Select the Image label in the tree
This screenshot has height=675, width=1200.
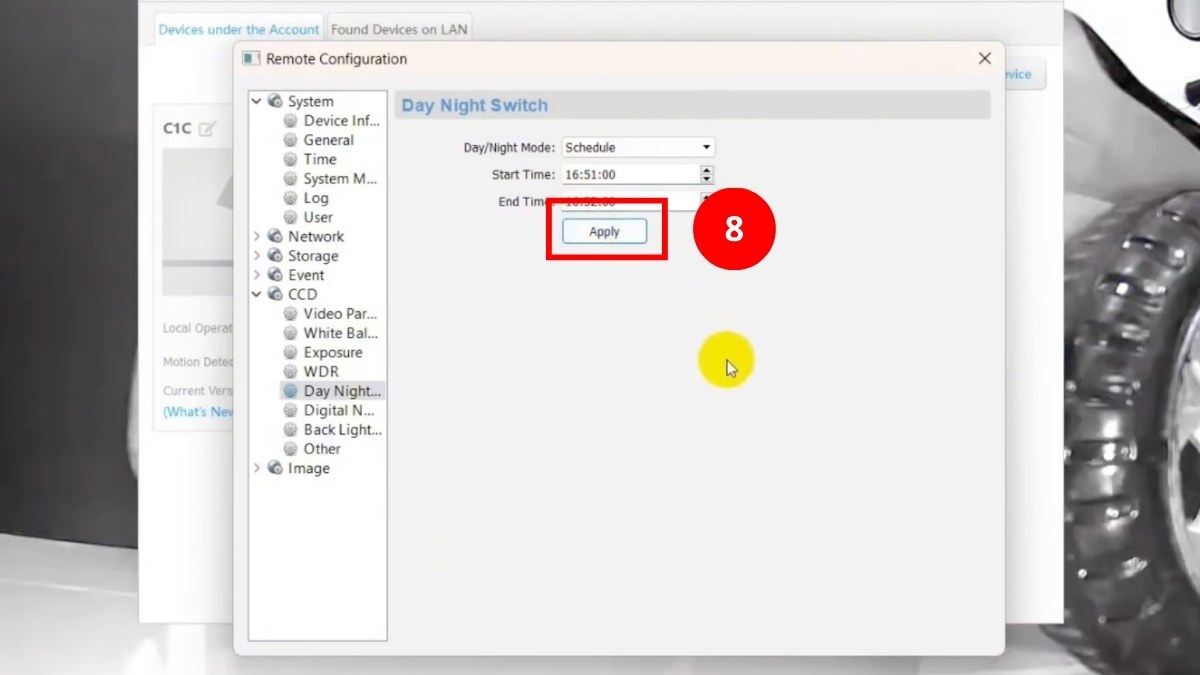pyautogui.click(x=309, y=468)
